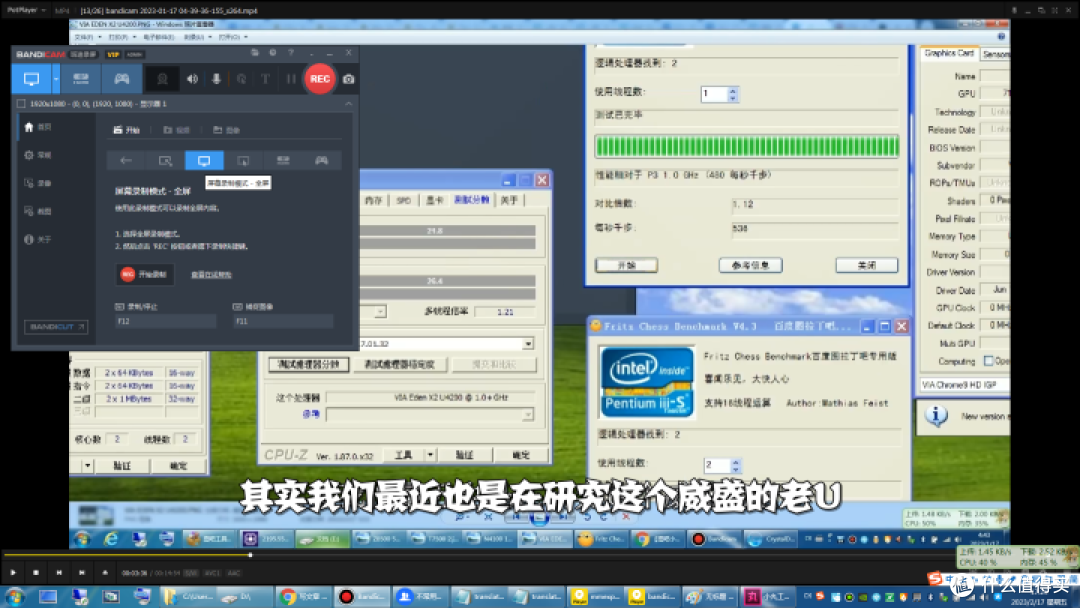Click the F12 record hotkey field
This screenshot has height=608, width=1080.
coord(165,321)
